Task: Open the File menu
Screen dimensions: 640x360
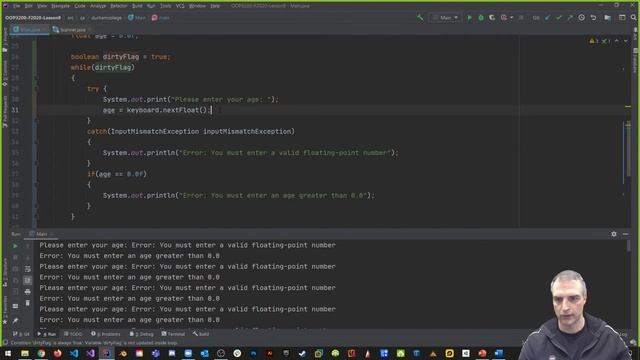Action: pos(17,6)
